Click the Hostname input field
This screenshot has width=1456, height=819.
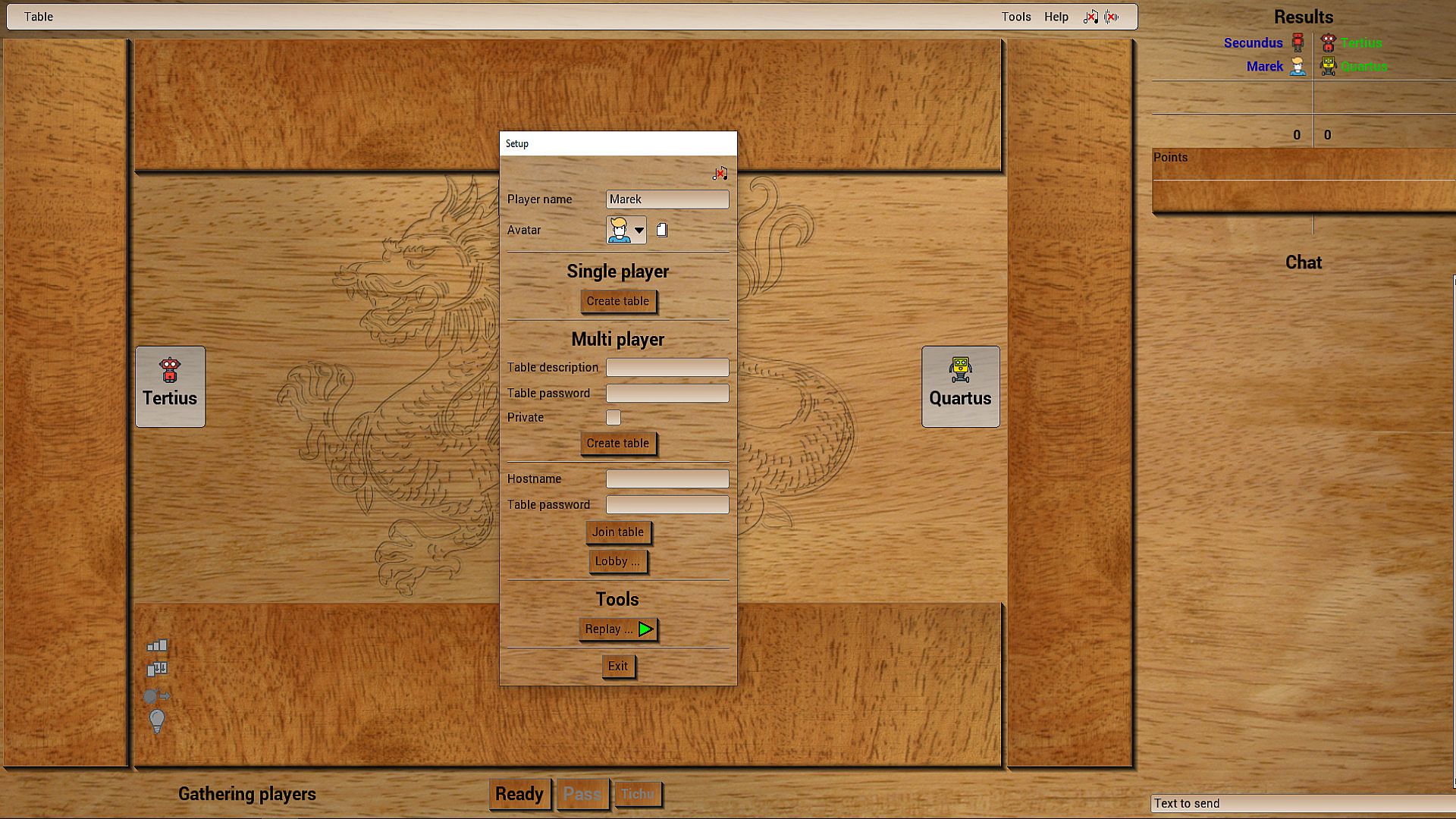pos(667,479)
